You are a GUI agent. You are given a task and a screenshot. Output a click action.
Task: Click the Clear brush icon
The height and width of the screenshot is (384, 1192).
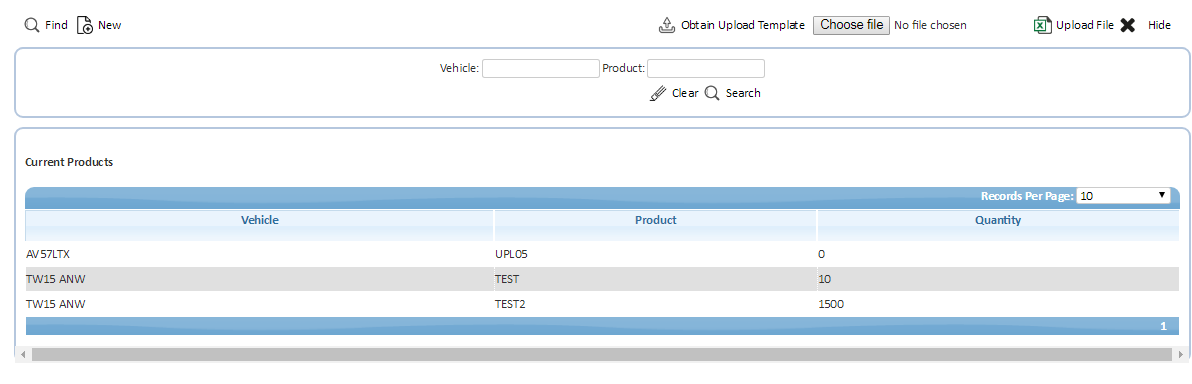pos(658,93)
